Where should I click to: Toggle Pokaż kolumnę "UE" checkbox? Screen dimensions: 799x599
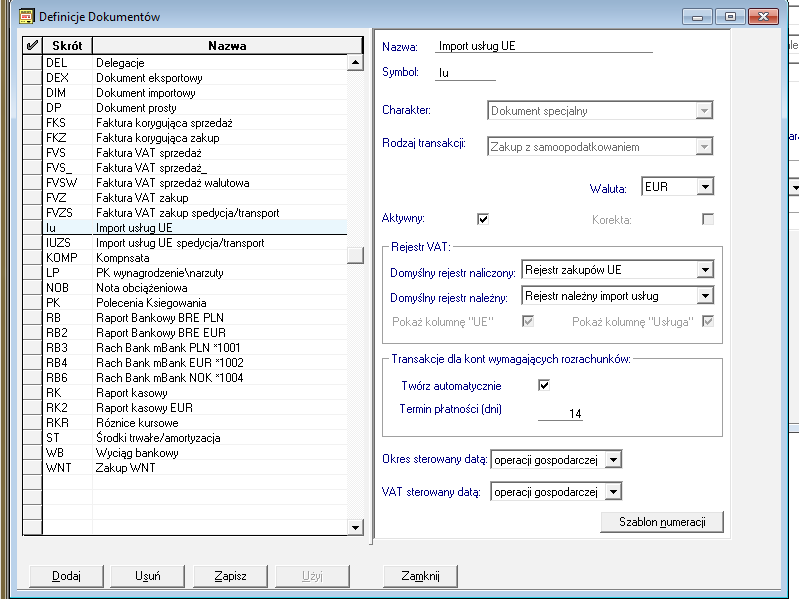pyautogui.click(x=528, y=321)
